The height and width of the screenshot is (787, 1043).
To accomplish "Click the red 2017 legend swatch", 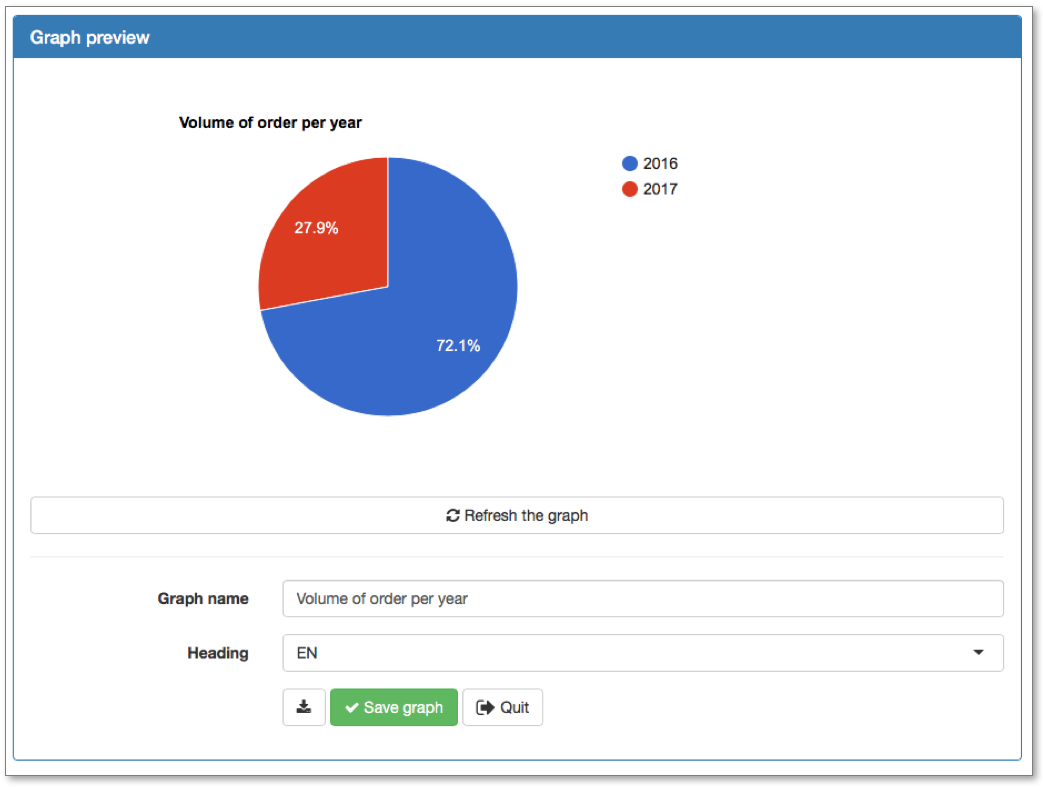I will (x=630, y=189).
